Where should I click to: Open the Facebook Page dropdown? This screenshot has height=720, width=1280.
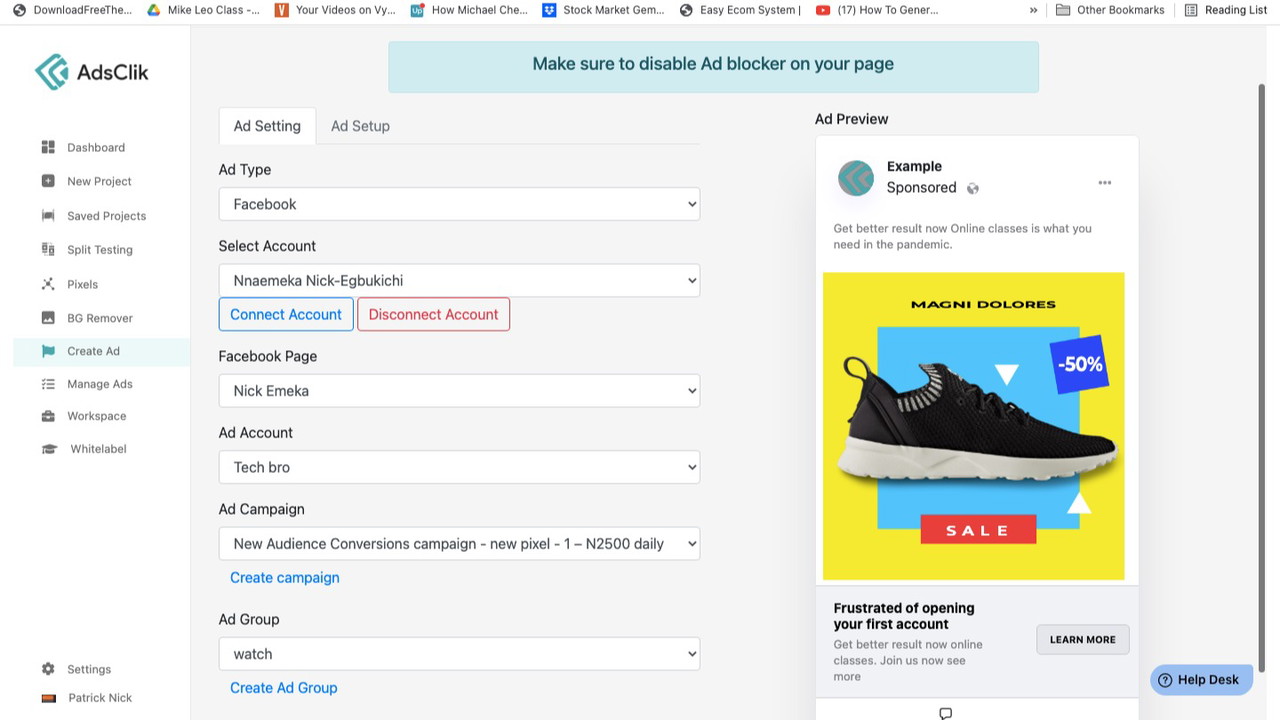click(459, 390)
